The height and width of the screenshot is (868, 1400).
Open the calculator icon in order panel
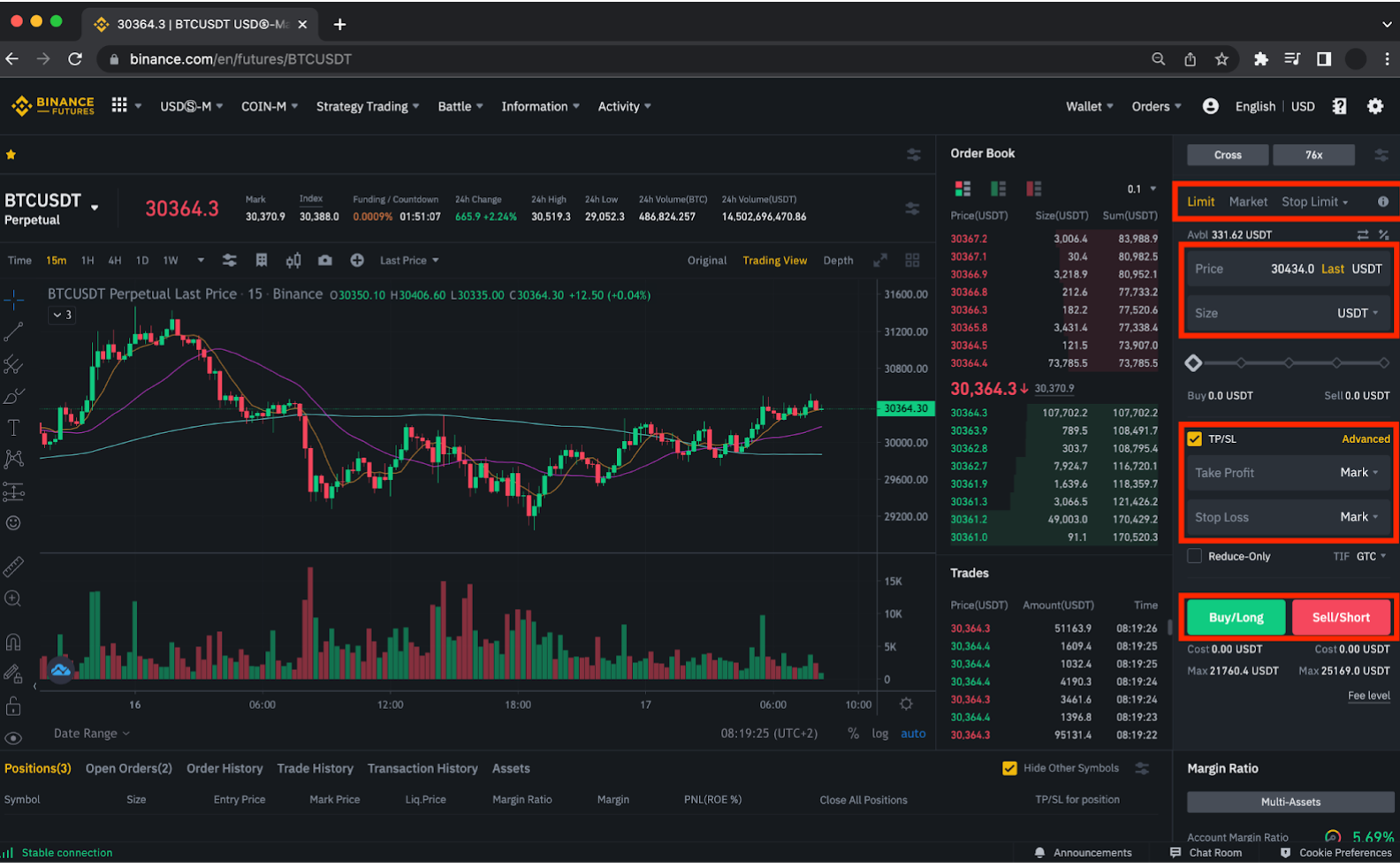click(x=1384, y=234)
